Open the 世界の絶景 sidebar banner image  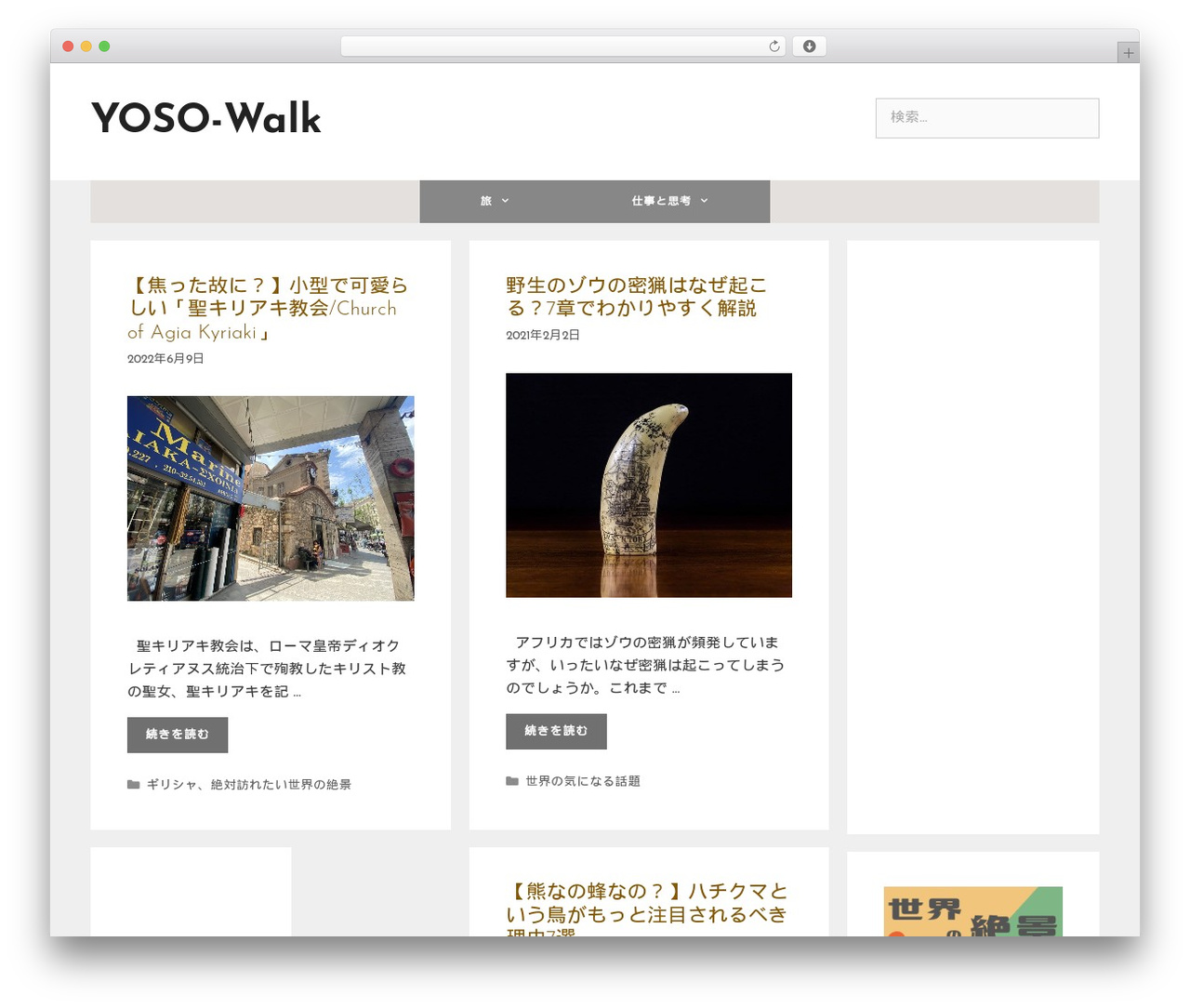tap(972, 911)
